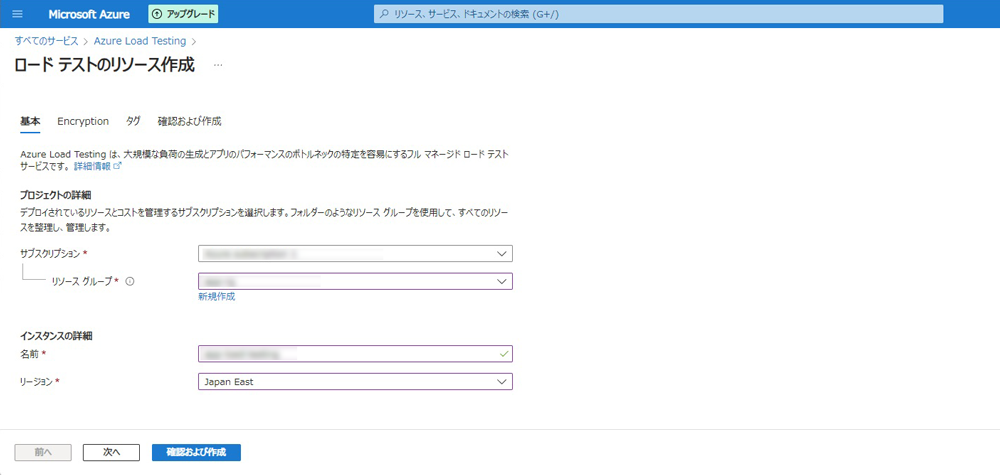Image resolution: width=1000 pixels, height=475 pixels.
Task: Expand the リソース グループ dropdown
Action: tap(355, 281)
